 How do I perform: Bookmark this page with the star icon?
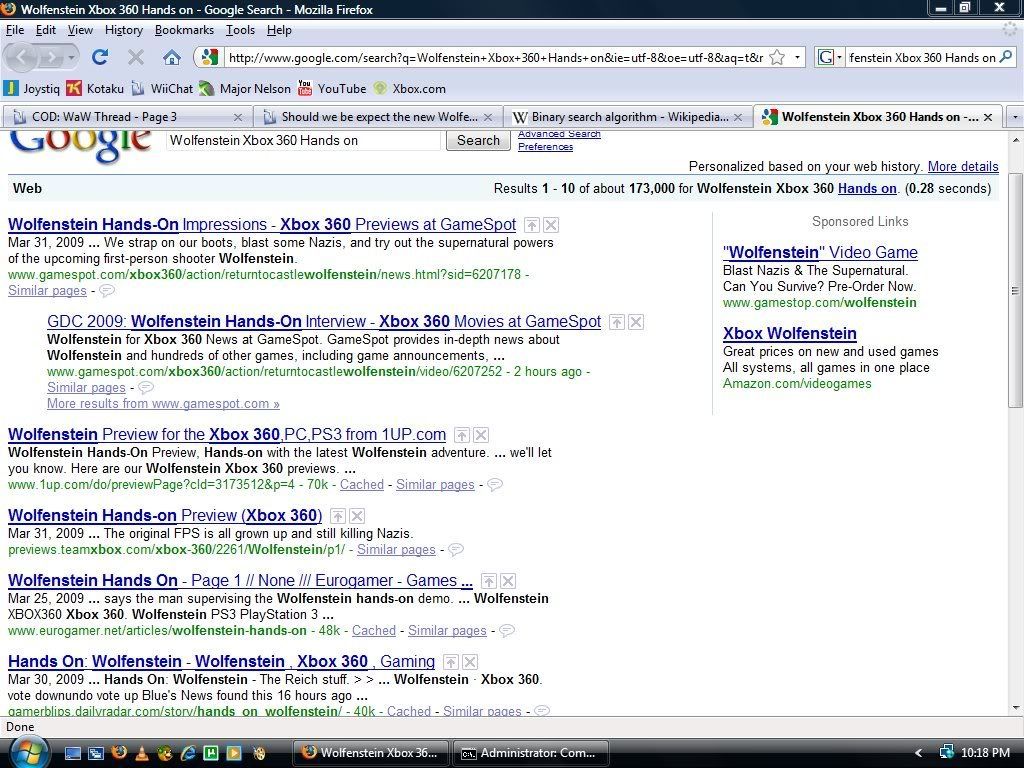(x=777, y=57)
